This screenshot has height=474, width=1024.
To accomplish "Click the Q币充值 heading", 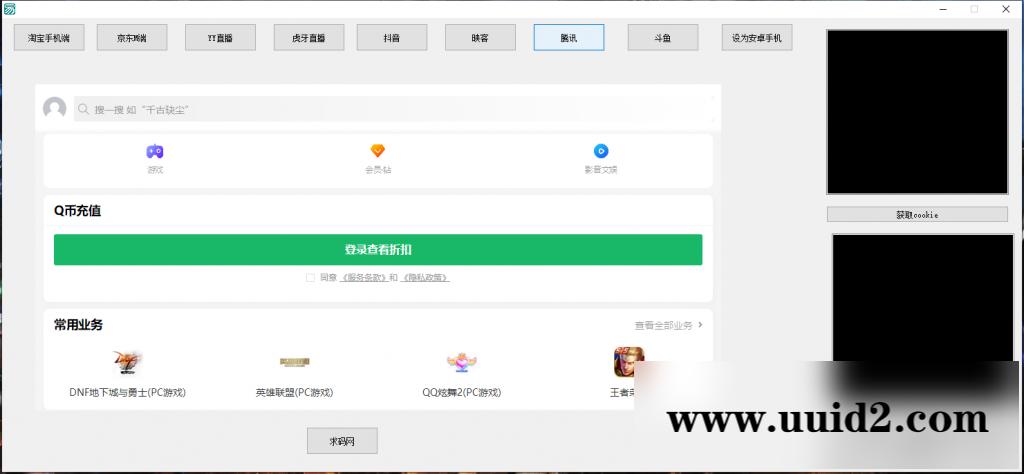I will [78, 211].
